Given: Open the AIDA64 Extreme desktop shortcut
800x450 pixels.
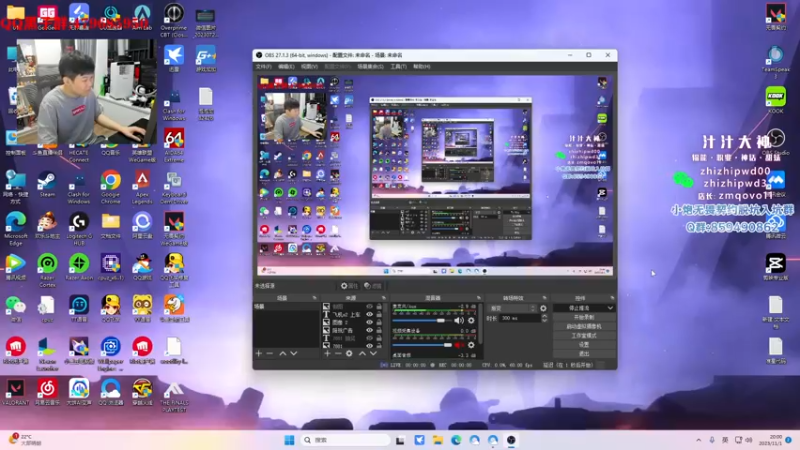Looking at the screenshot, I should pyautogui.click(x=174, y=146).
